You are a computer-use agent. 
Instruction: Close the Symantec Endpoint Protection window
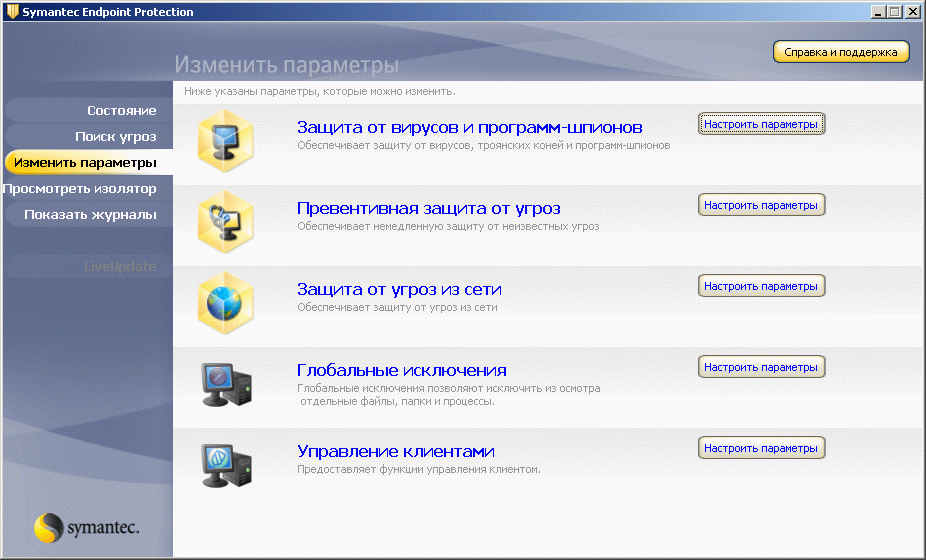point(913,11)
